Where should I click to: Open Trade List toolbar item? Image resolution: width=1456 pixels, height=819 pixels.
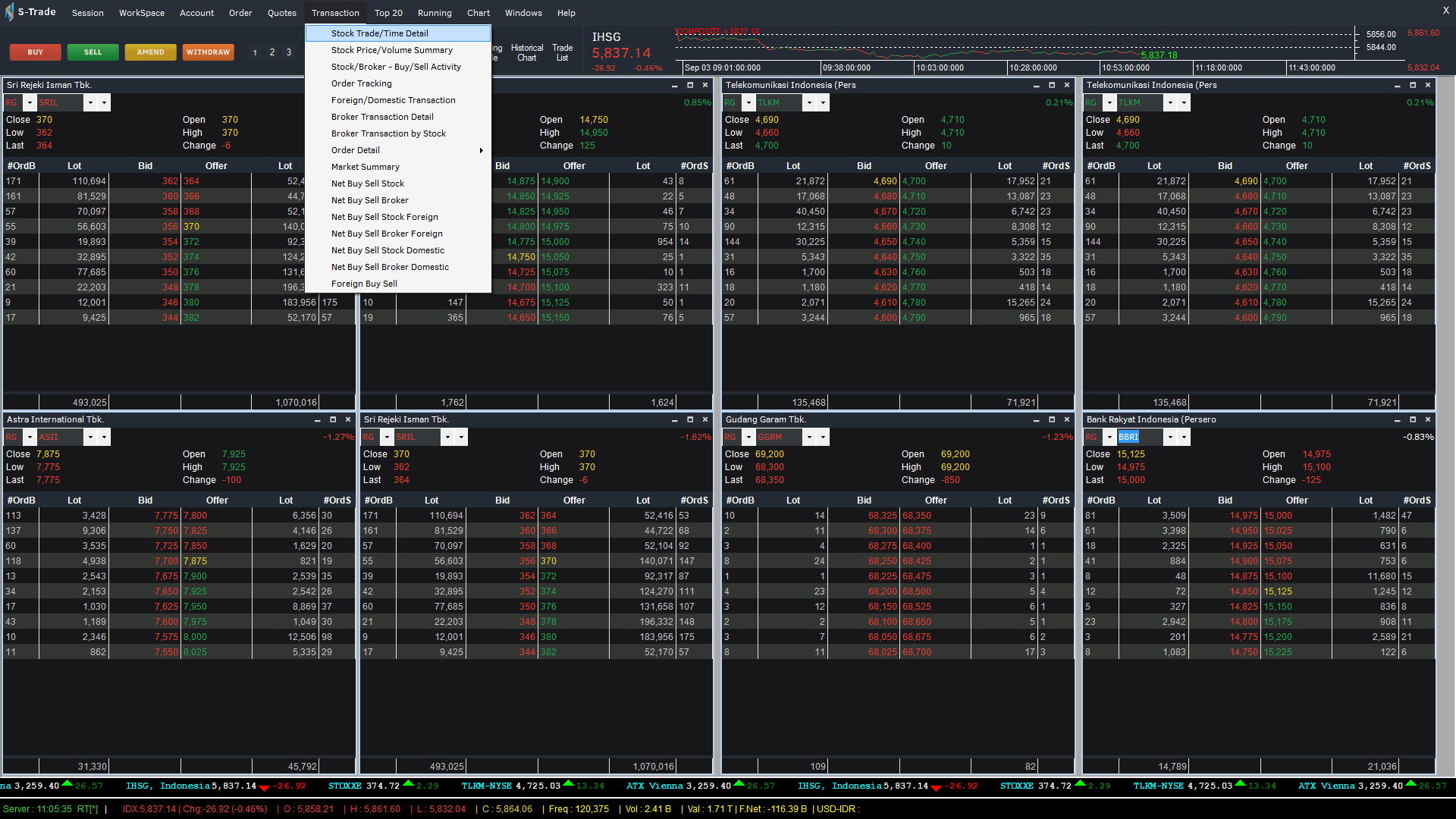tap(562, 52)
